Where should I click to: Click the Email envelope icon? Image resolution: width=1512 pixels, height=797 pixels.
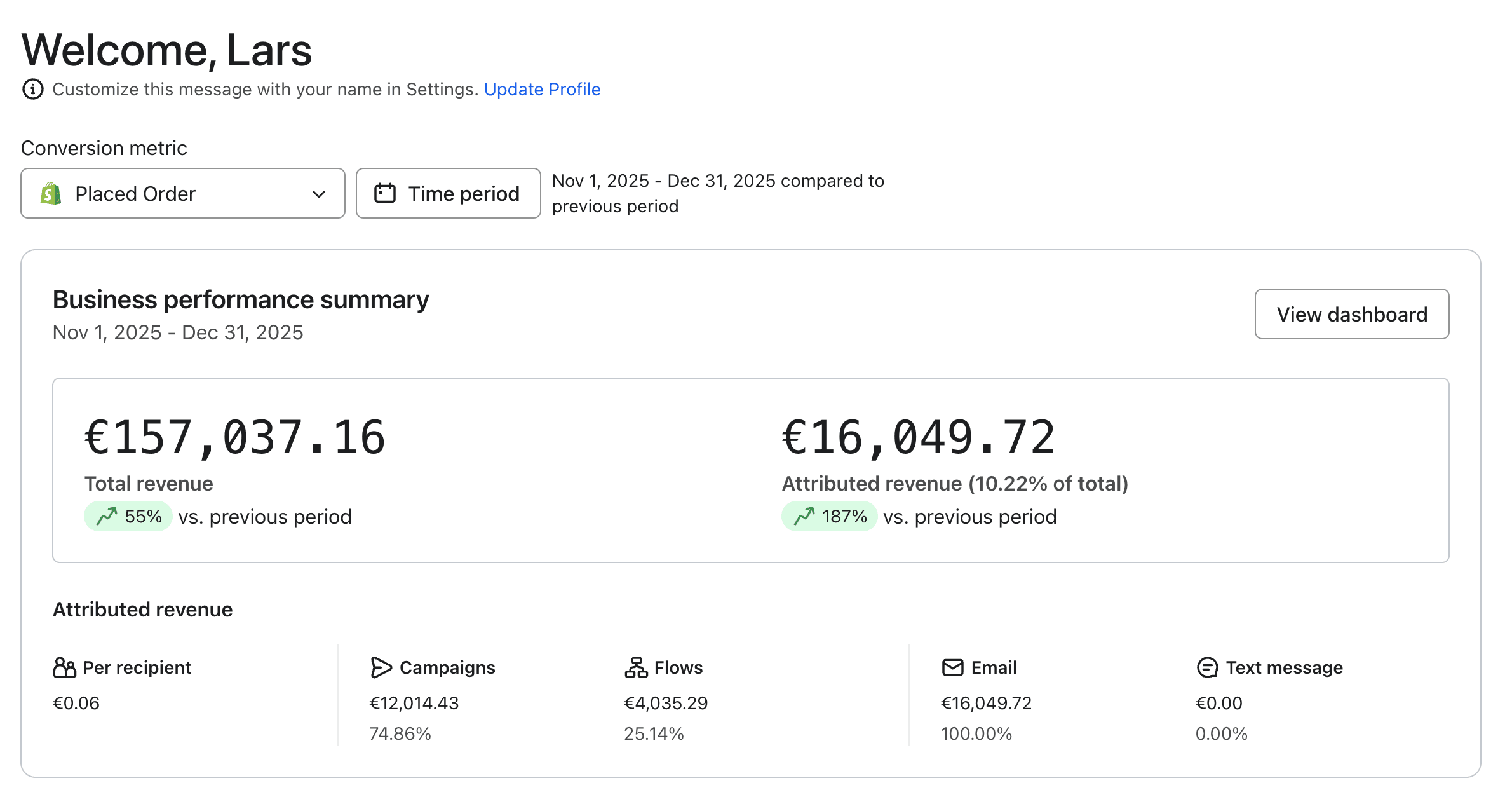(x=952, y=667)
